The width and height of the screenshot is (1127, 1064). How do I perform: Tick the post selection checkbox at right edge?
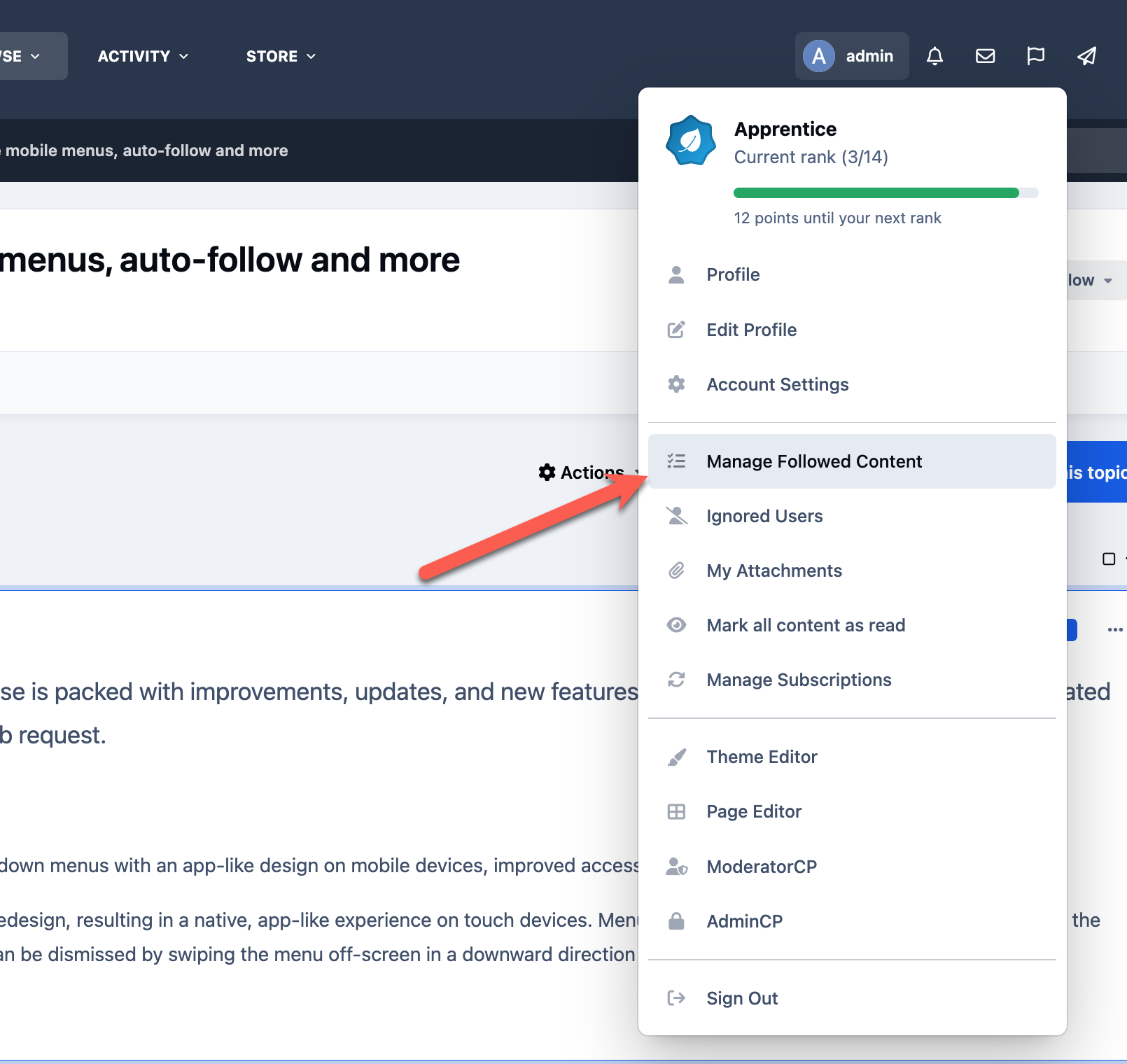[x=1109, y=559]
